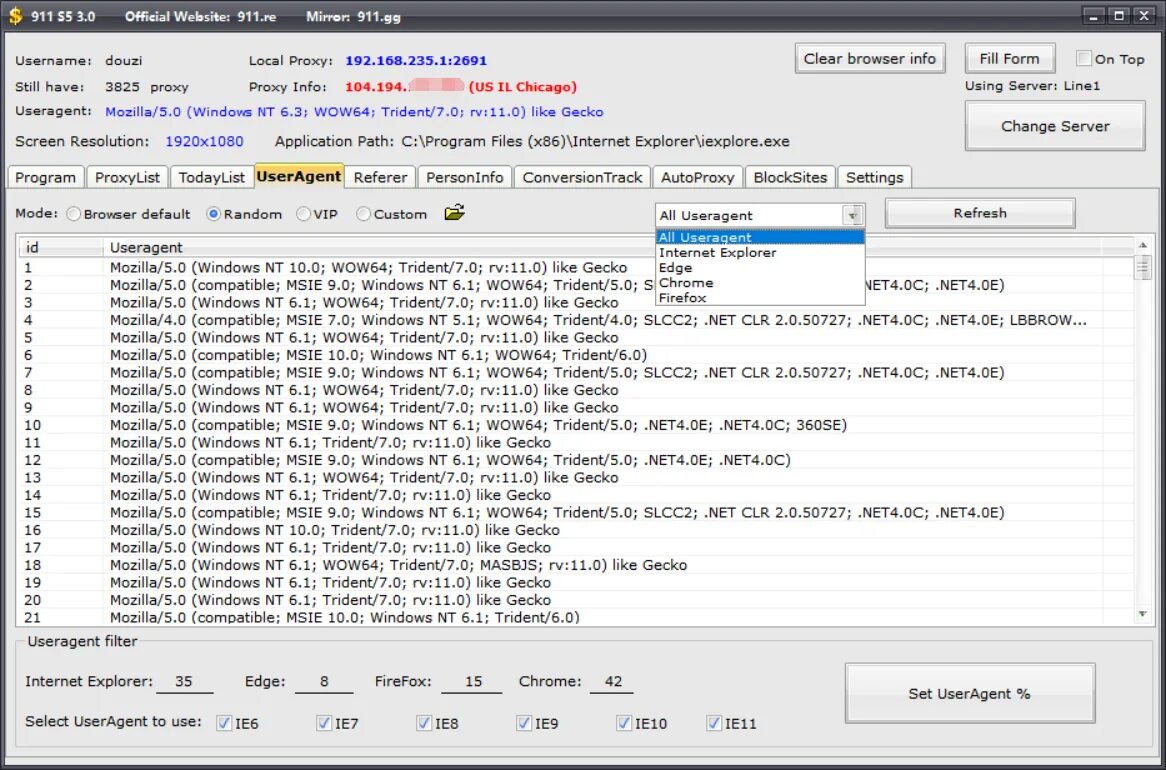Click the username value douzi
The image size is (1166, 770).
coord(123,60)
